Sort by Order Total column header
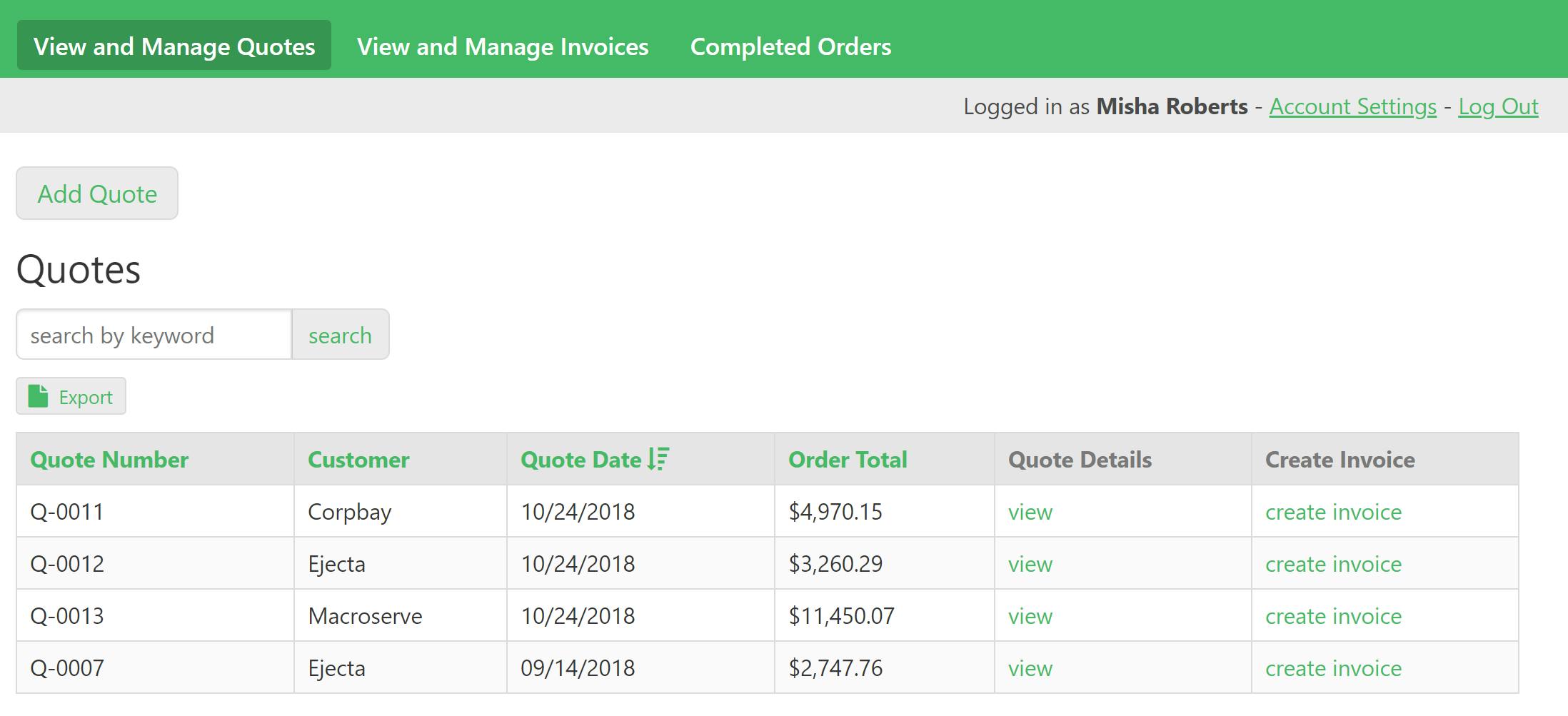 [x=848, y=459]
